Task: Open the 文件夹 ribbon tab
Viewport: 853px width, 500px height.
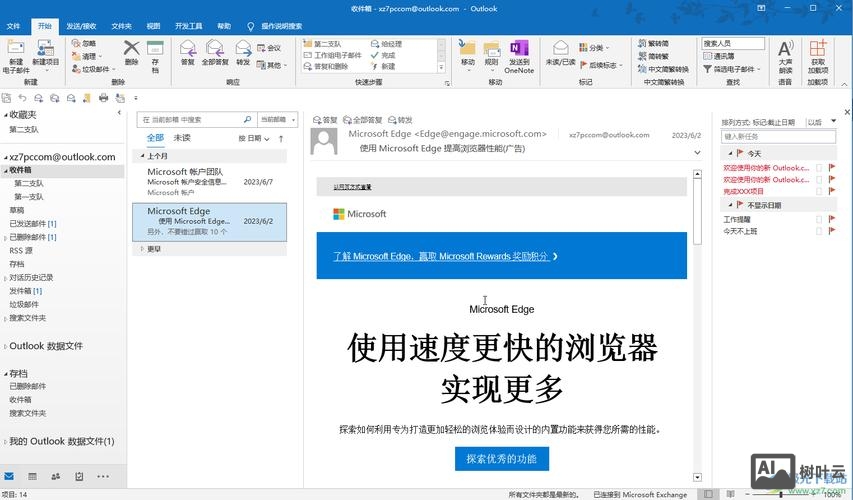Action: [x=121, y=26]
